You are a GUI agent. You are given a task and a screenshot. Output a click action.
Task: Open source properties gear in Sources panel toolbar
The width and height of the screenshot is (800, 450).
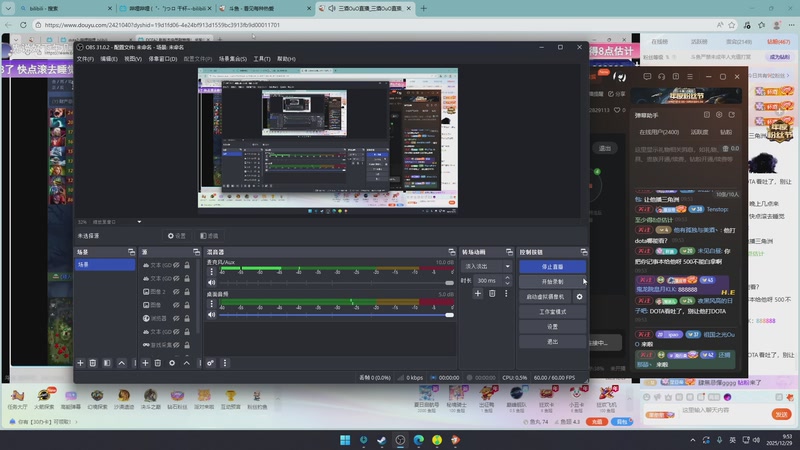(172, 363)
